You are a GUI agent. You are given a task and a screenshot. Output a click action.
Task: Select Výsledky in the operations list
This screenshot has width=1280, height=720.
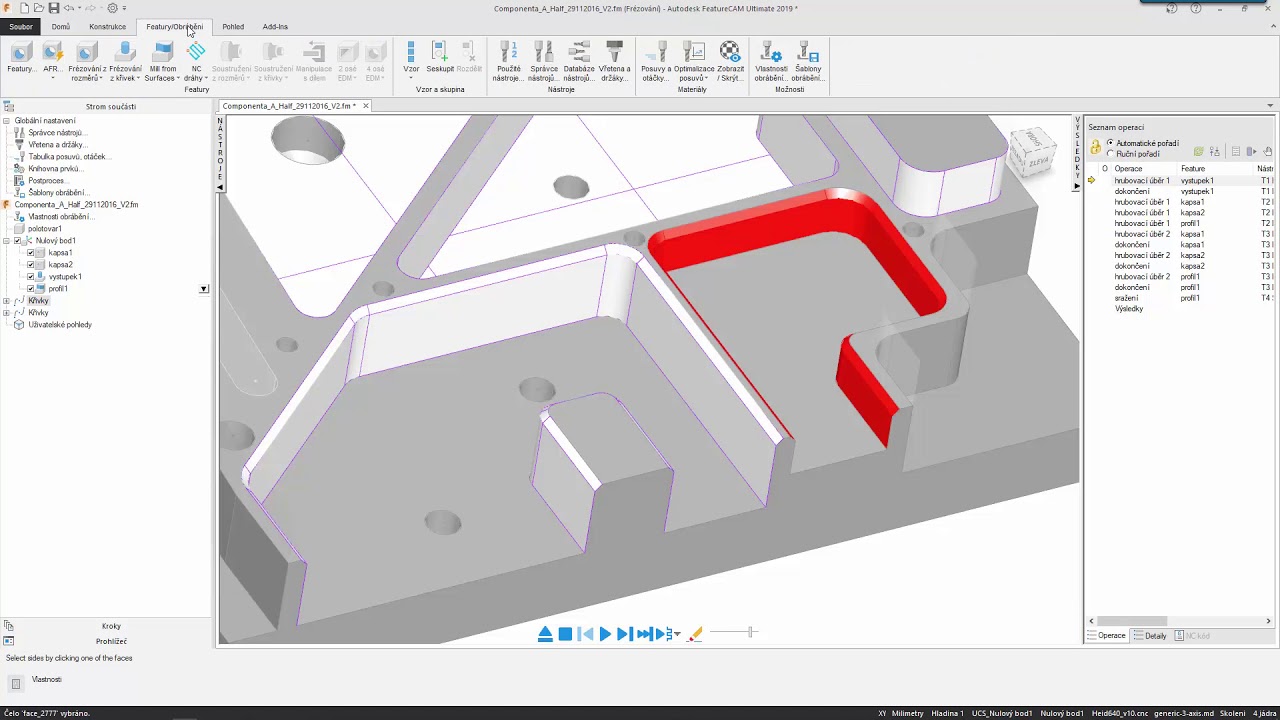coord(1129,309)
